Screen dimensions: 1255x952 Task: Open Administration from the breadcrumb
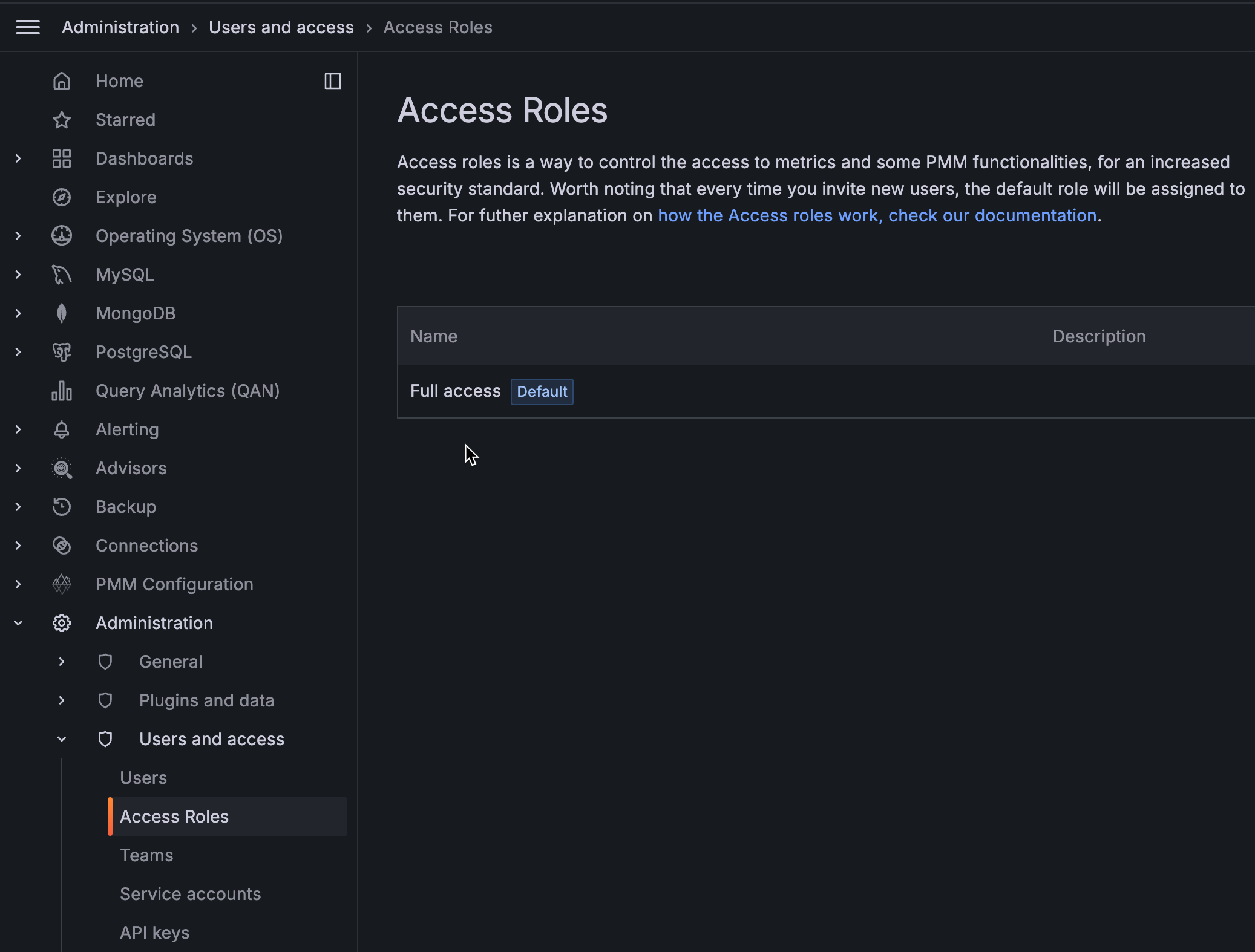[120, 27]
